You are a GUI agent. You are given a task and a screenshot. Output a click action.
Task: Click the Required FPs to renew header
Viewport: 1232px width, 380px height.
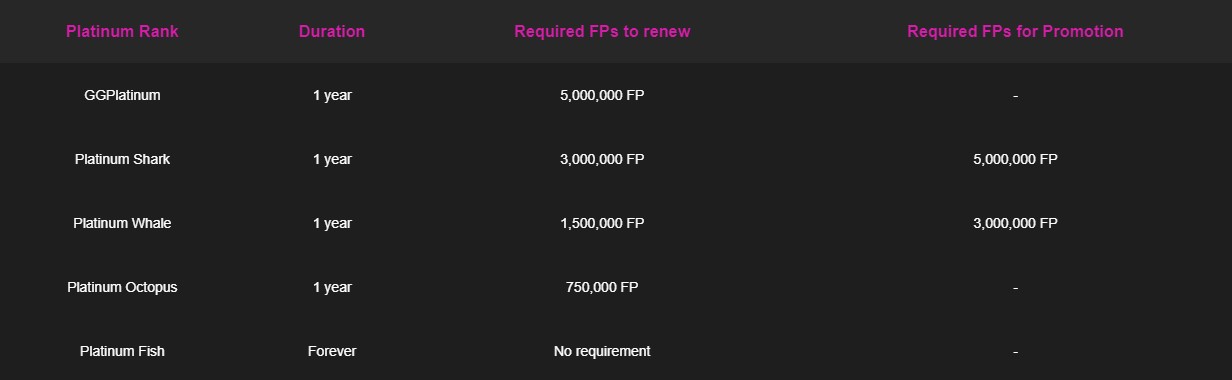point(602,31)
